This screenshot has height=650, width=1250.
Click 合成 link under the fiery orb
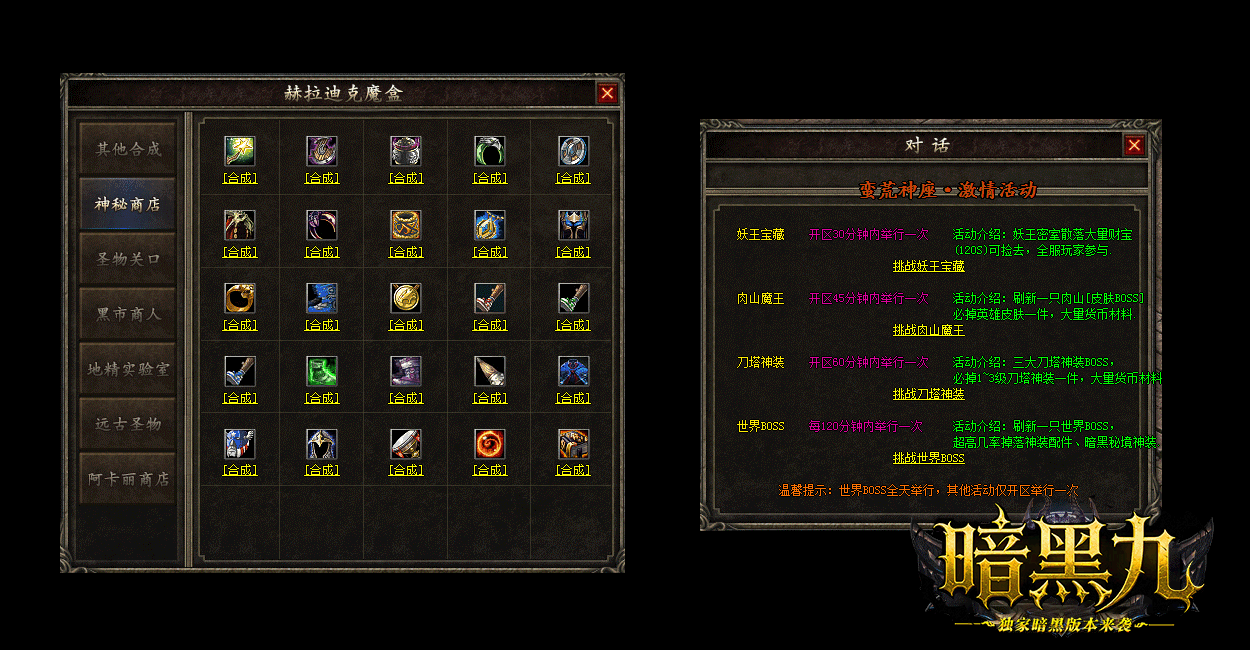490,470
